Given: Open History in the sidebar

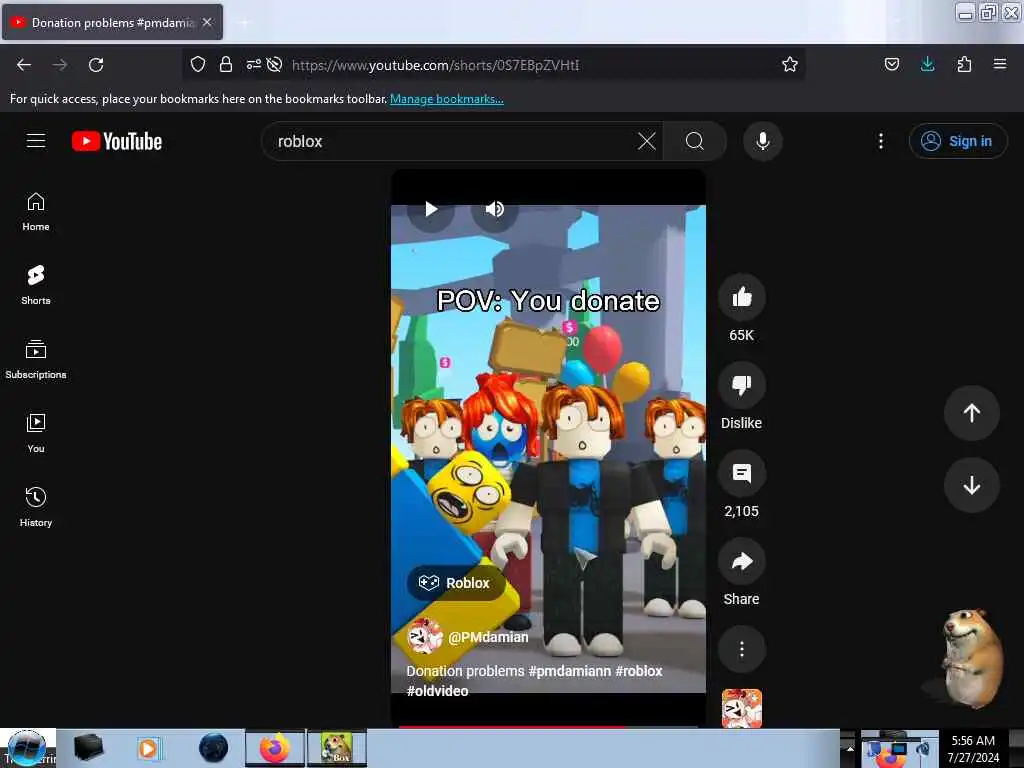Looking at the screenshot, I should click(x=36, y=507).
